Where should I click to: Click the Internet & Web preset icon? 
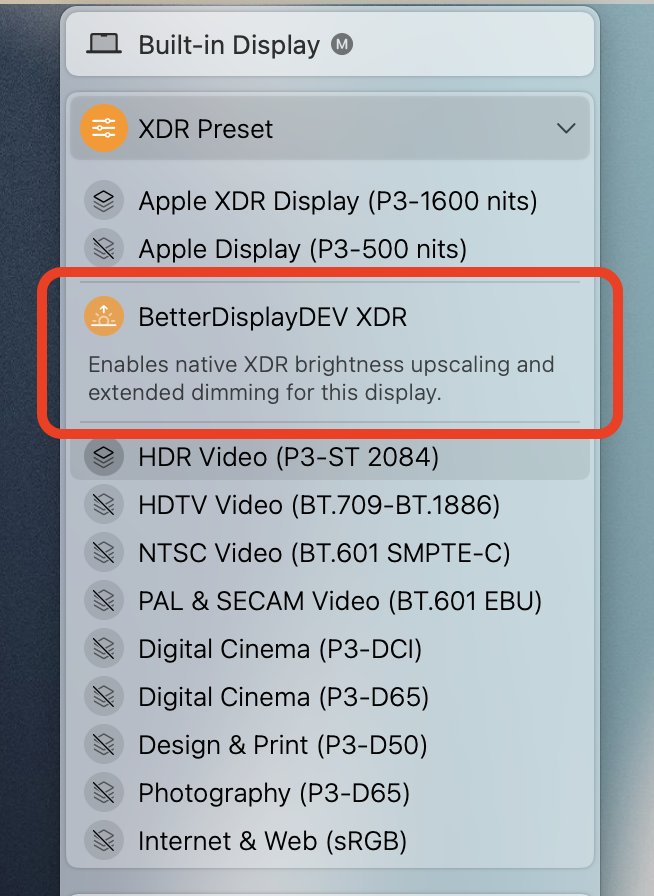tap(104, 840)
